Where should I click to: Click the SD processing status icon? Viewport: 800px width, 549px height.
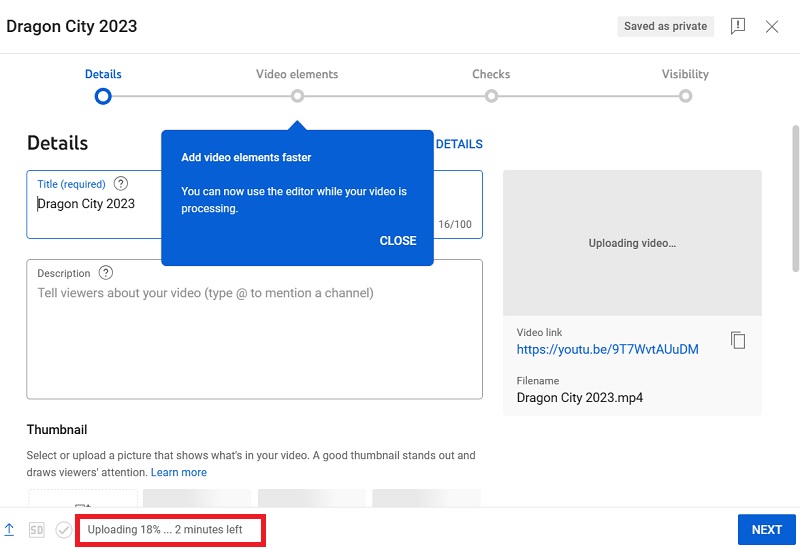(37, 530)
